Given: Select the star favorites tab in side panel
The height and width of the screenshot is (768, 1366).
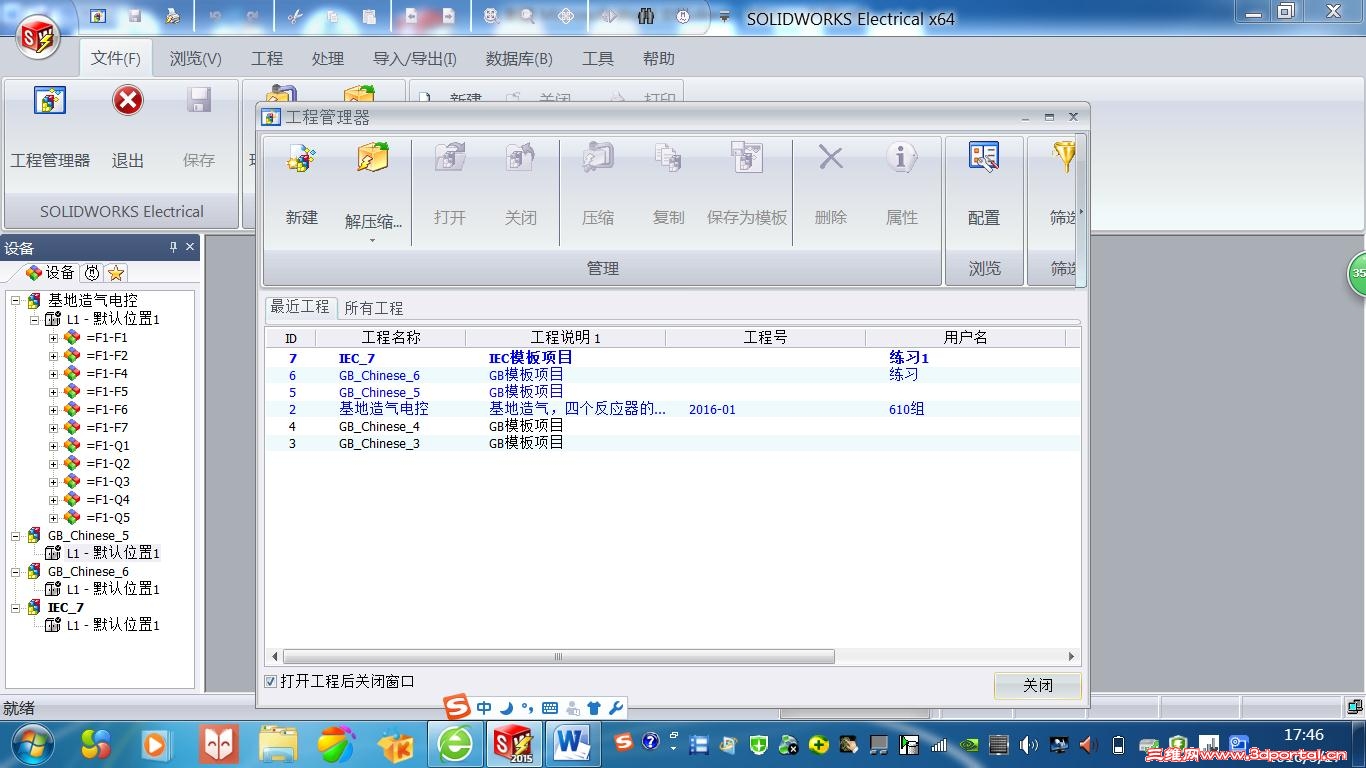Looking at the screenshot, I should coord(116,273).
